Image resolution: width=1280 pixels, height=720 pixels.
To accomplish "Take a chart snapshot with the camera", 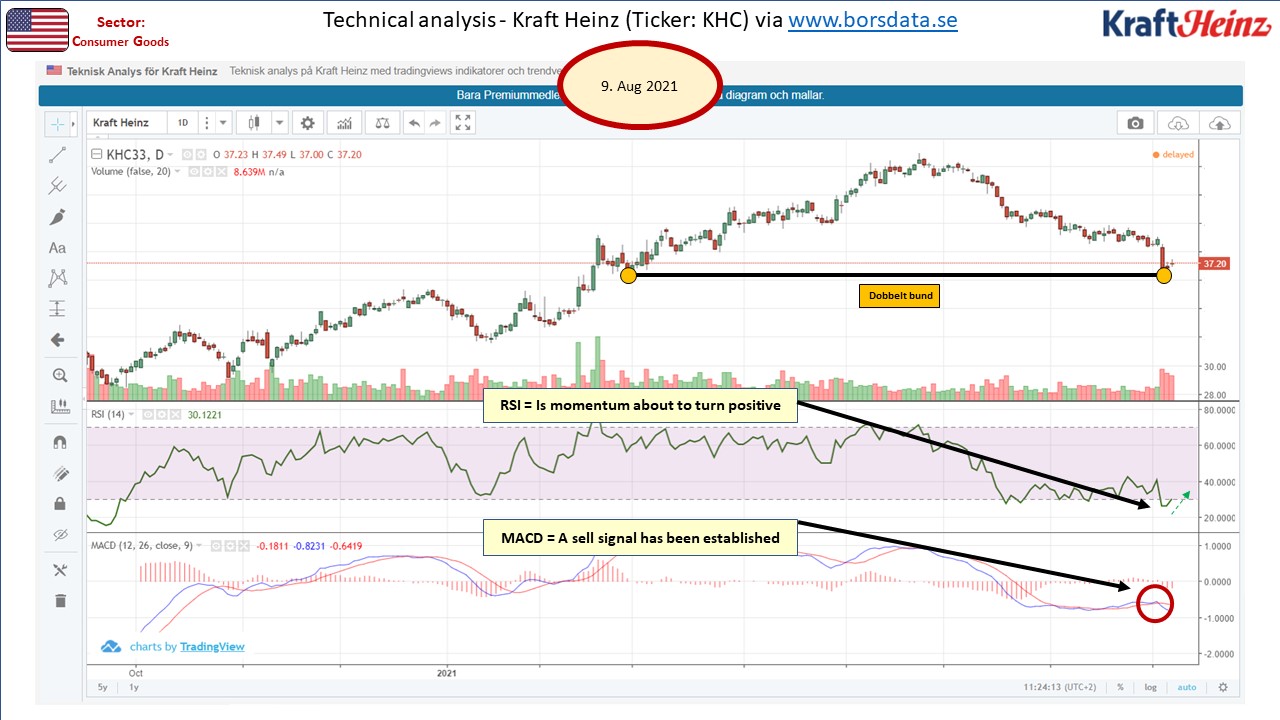I will pos(1135,123).
